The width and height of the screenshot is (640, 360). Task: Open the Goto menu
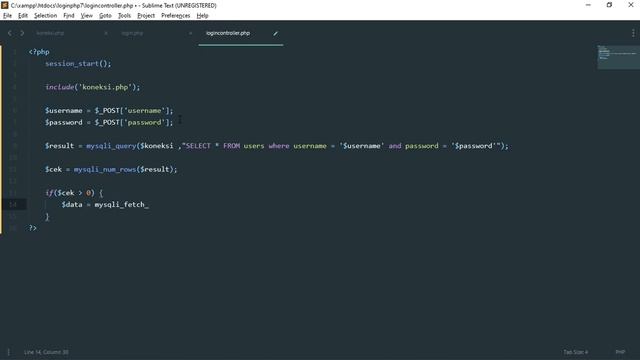pyautogui.click(x=105, y=16)
